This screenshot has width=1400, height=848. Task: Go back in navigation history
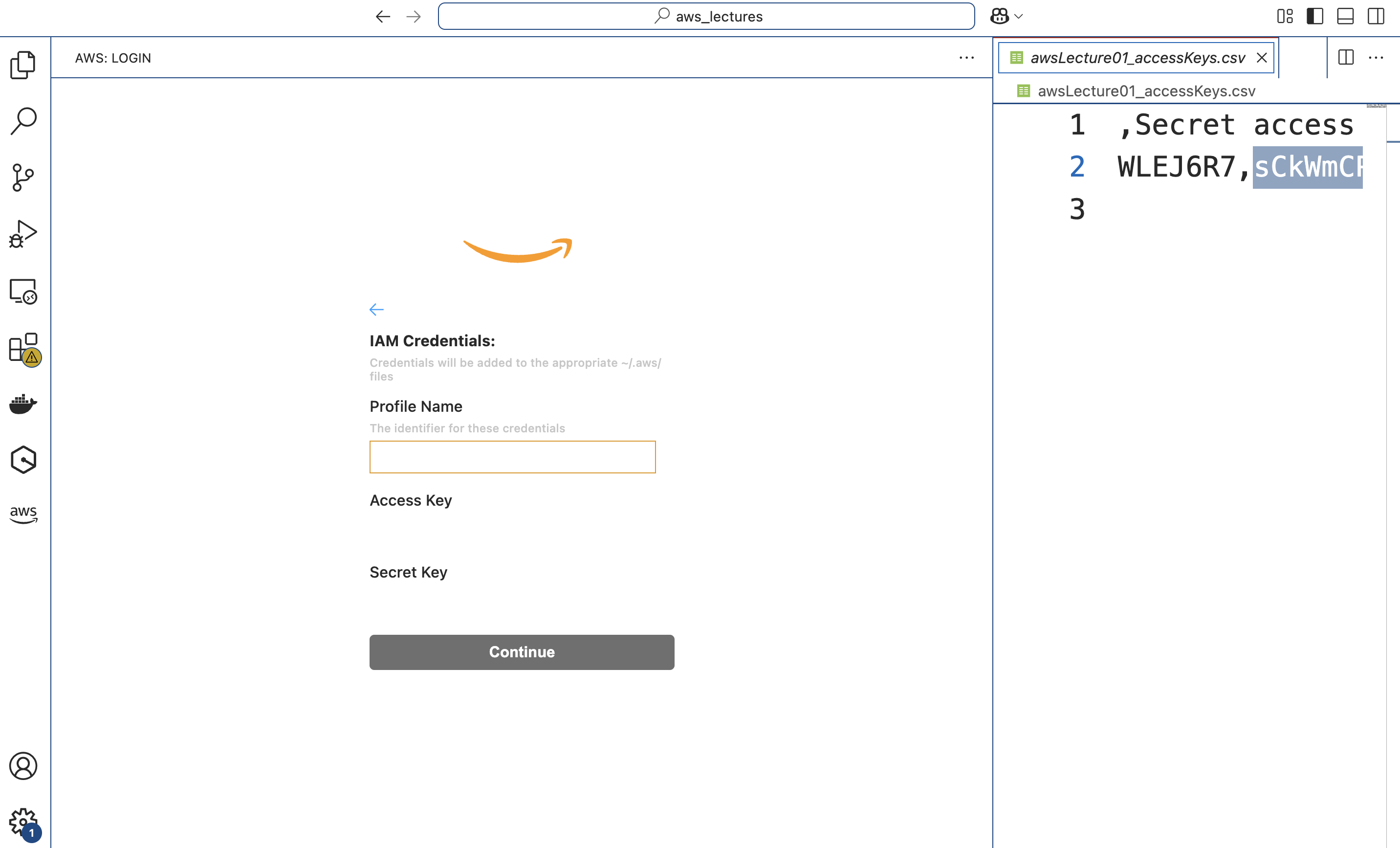[383, 17]
